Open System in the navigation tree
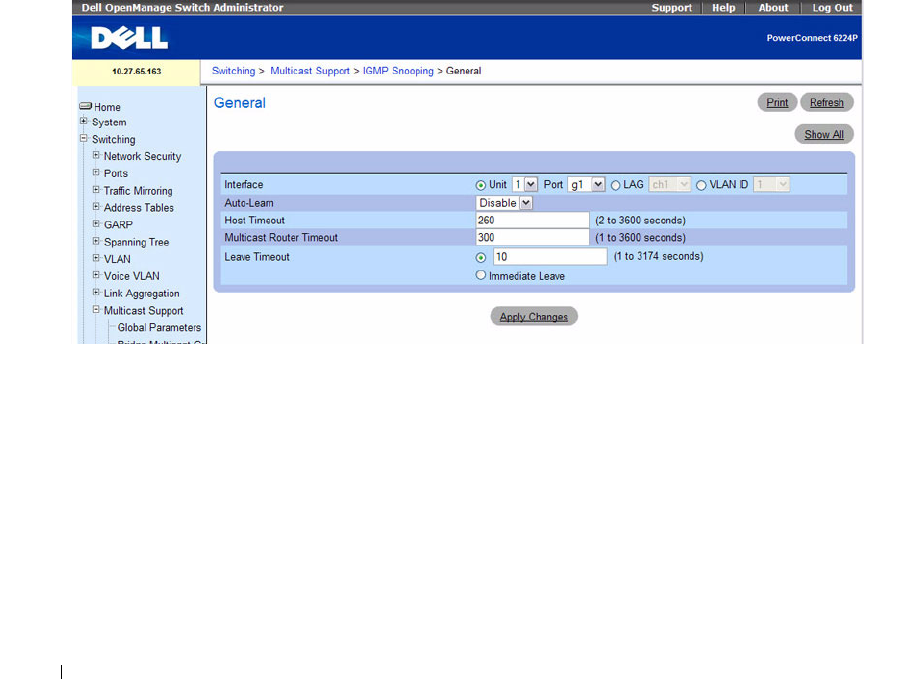This screenshot has height=679, width=900. pos(109,122)
